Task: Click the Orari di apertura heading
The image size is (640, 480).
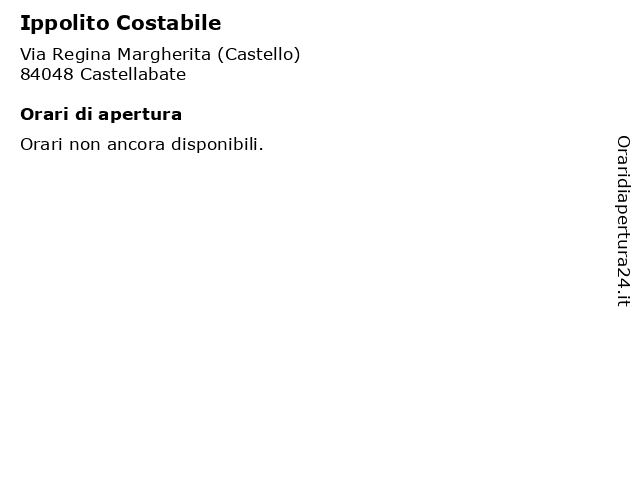Action: (x=101, y=114)
